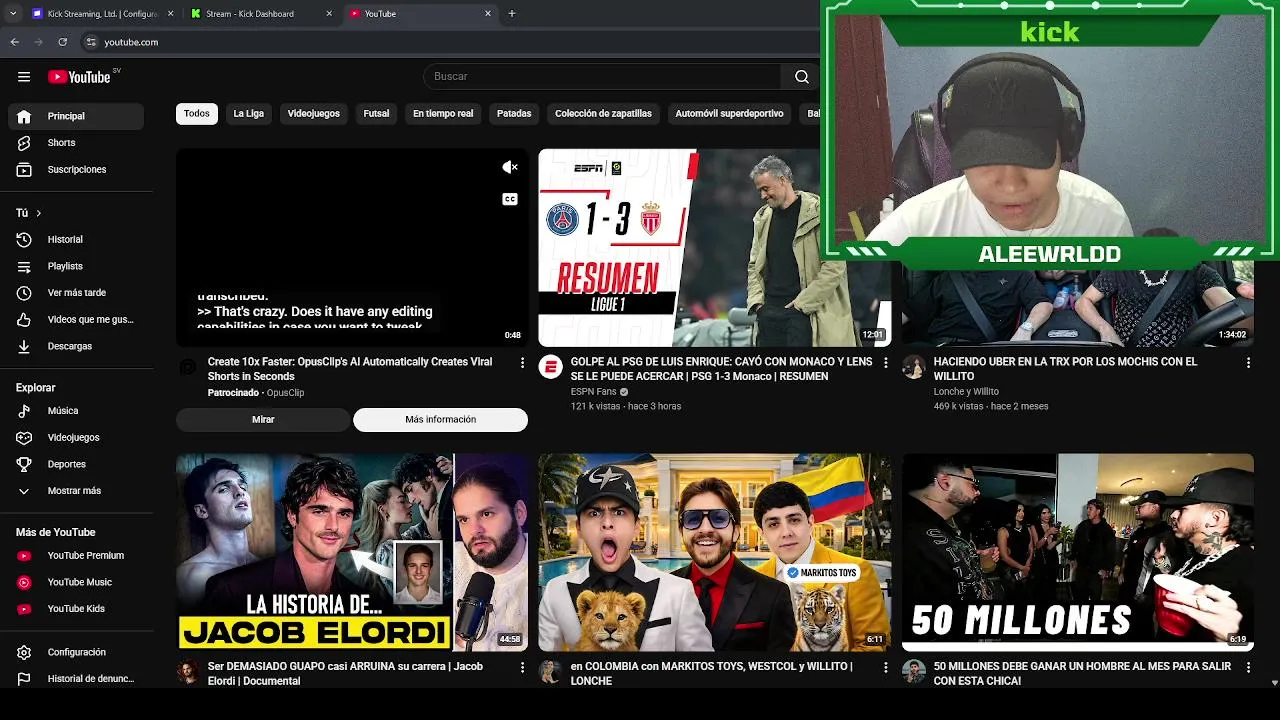Open YouTube Premium in the sidebar
1280x720 pixels.
(x=76, y=556)
